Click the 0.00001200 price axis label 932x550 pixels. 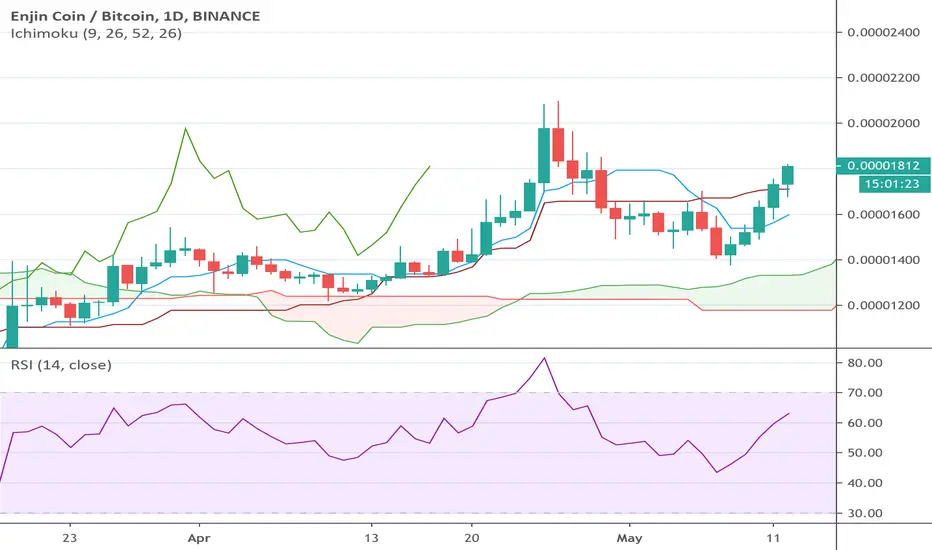(883, 306)
